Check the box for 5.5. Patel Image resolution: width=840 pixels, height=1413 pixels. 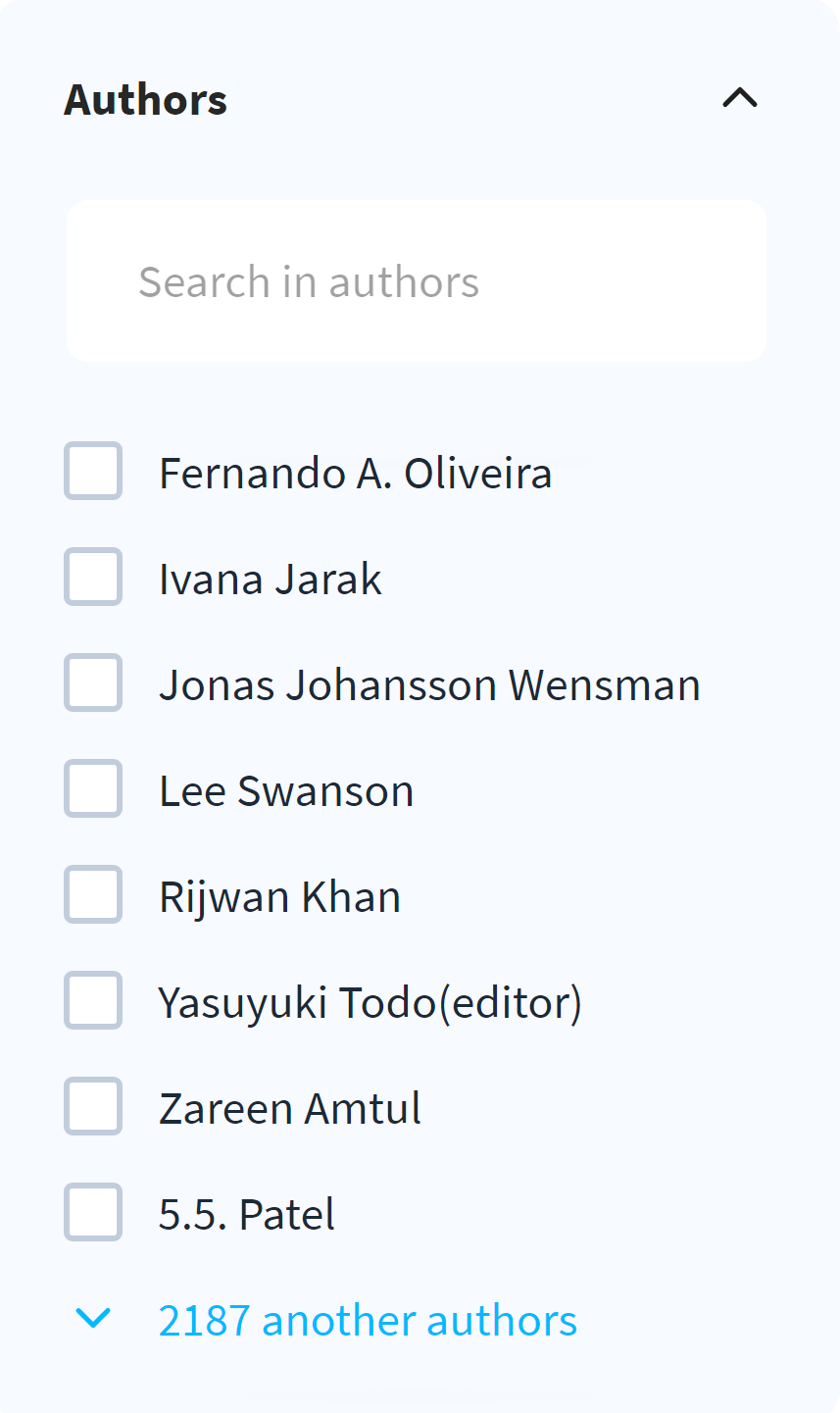93,1213
